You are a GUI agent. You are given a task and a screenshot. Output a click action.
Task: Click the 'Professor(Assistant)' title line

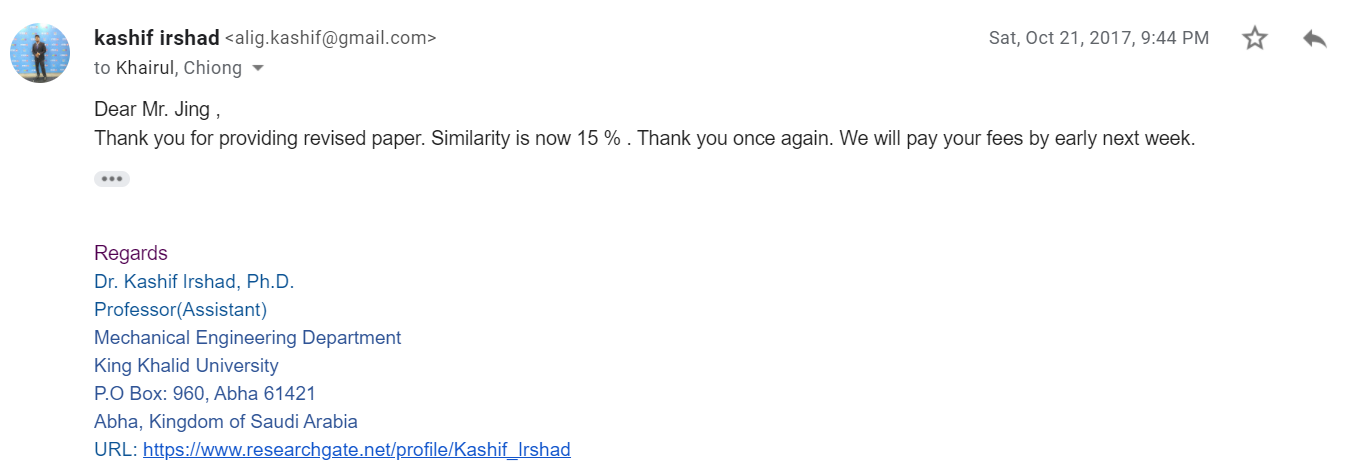tap(180, 310)
